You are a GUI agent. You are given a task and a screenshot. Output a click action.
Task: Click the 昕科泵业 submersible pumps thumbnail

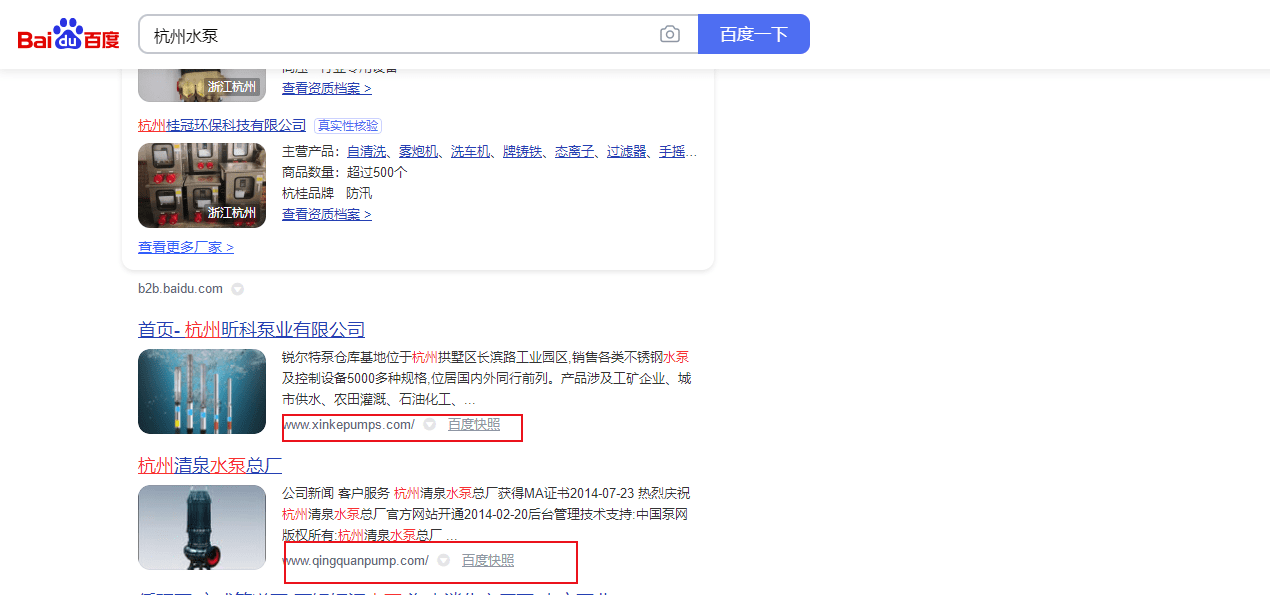202,391
